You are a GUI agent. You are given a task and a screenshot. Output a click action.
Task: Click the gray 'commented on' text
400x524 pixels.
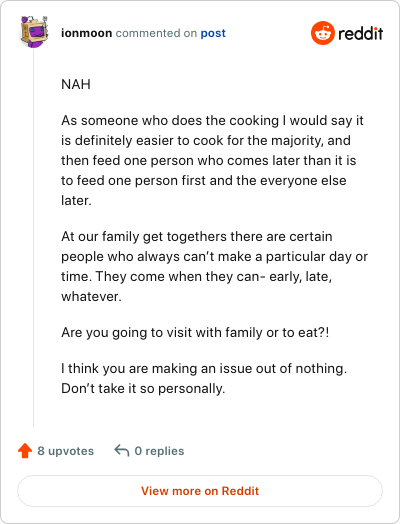tap(156, 33)
